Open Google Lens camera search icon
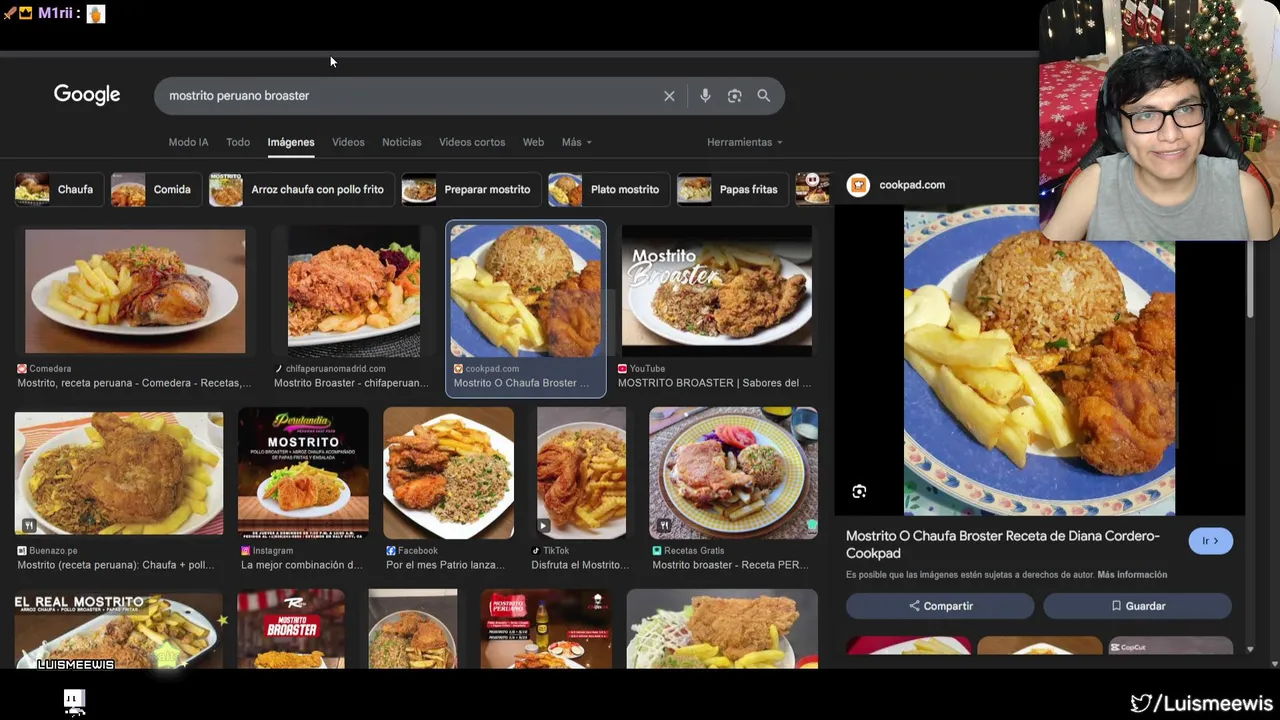This screenshot has width=1280, height=720. pos(734,96)
